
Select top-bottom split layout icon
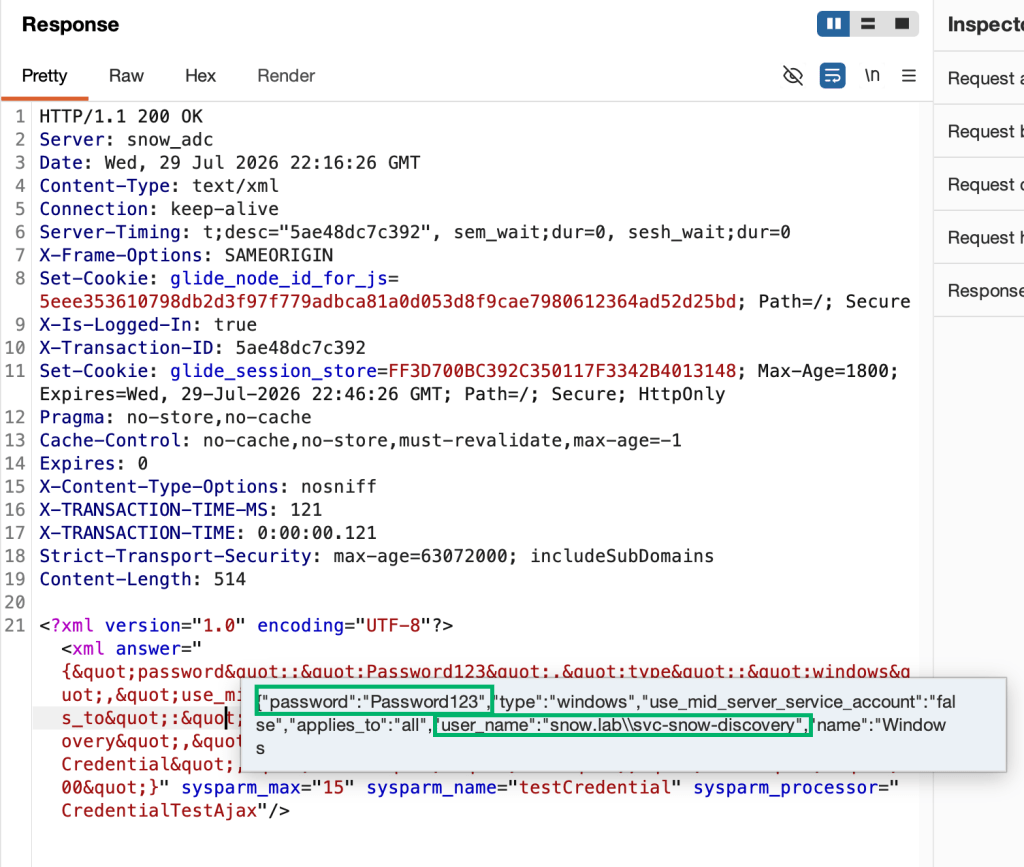tap(868, 24)
